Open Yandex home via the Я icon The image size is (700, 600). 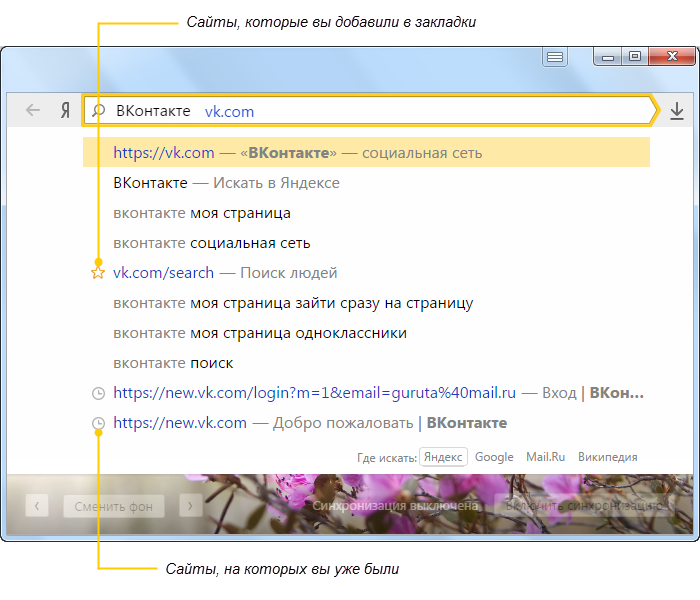65,110
